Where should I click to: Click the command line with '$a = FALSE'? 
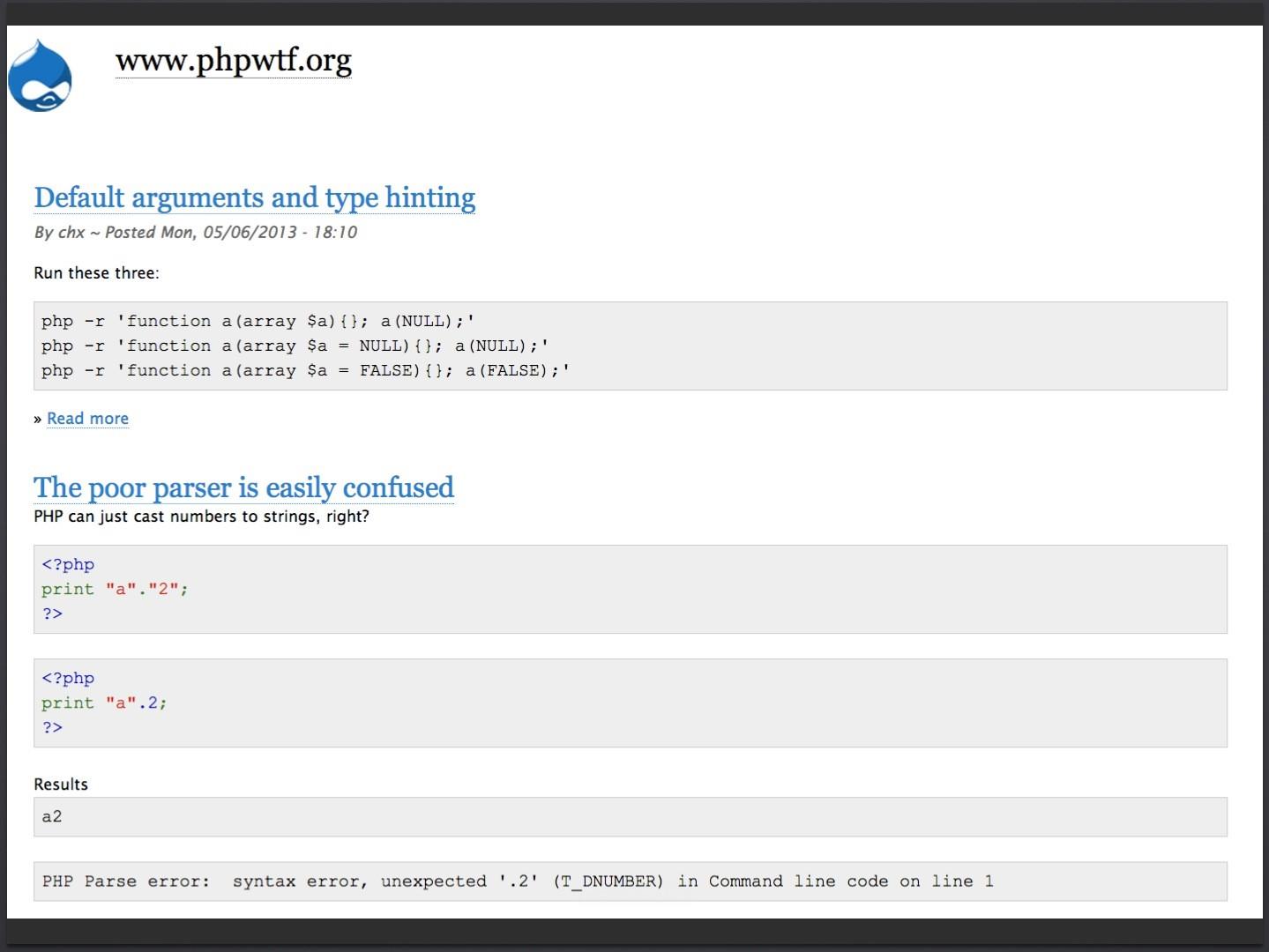(x=305, y=371)
